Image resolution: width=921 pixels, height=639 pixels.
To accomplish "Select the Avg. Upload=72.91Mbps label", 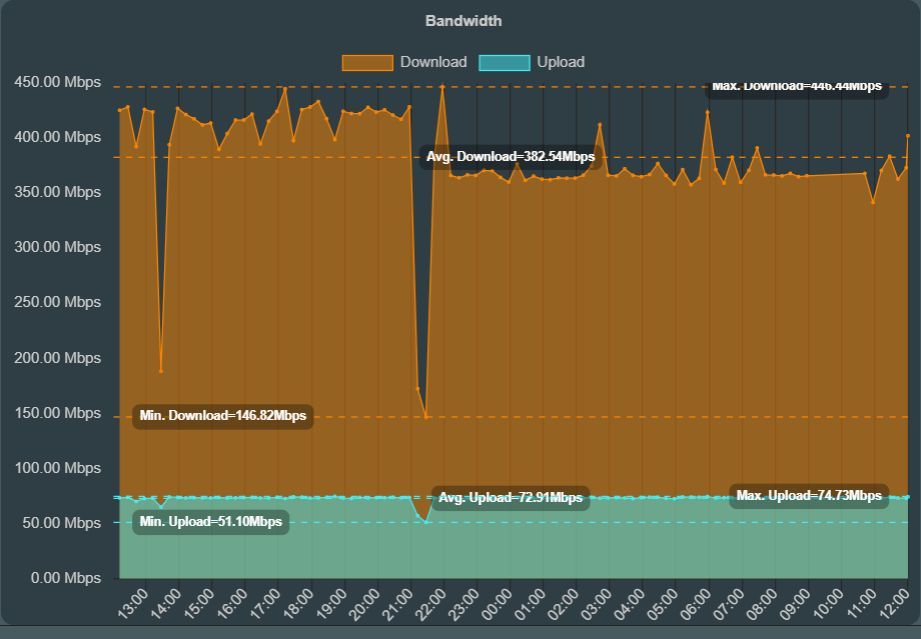I will click(510, 498).
